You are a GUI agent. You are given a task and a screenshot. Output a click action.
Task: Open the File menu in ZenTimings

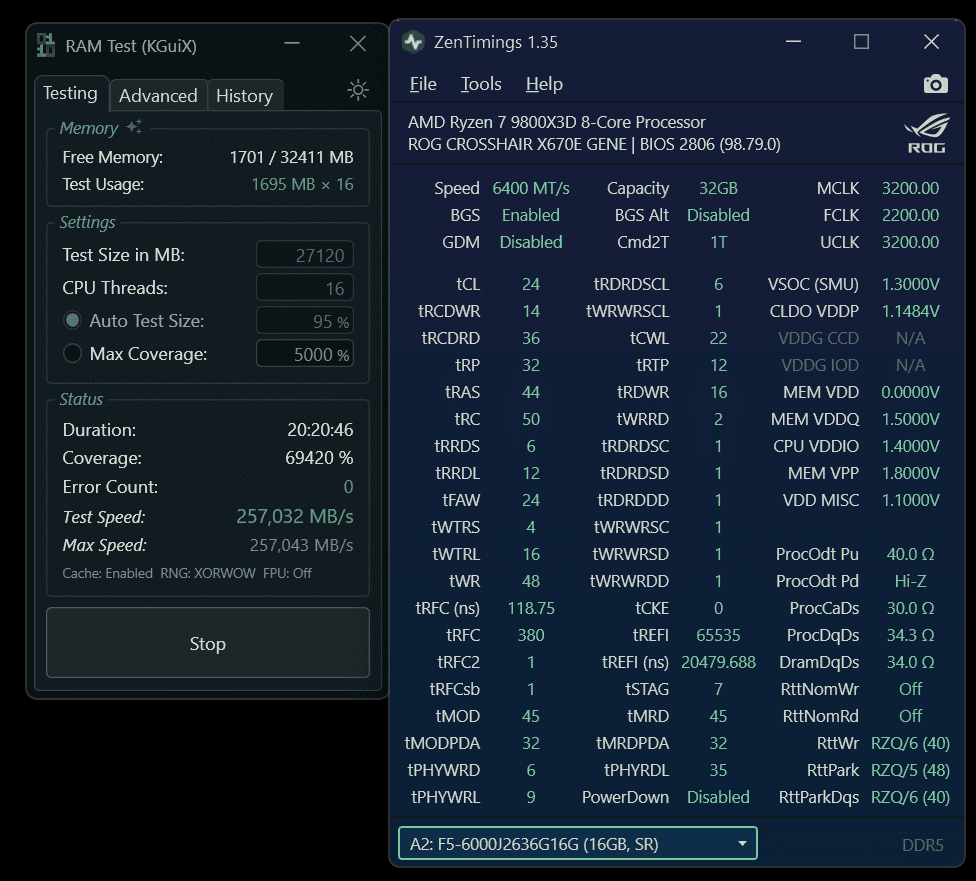click(423, 84)
